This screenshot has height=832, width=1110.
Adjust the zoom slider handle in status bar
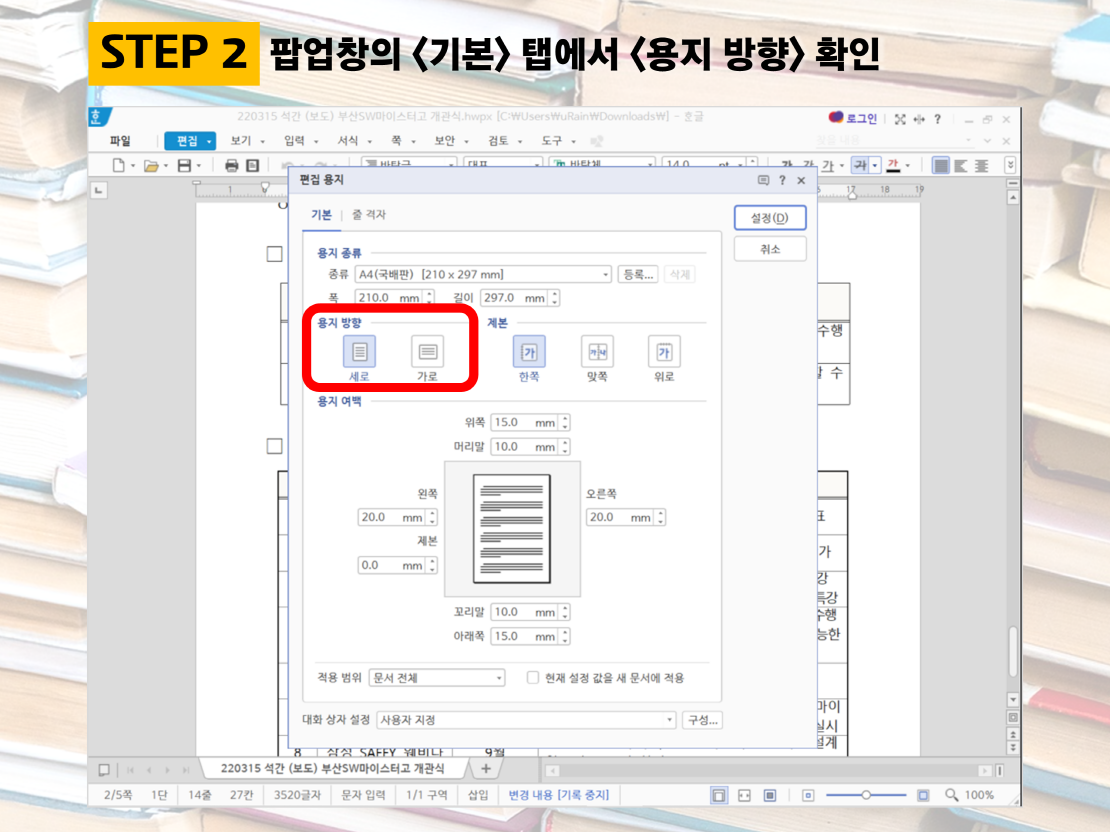coord(865,795)
